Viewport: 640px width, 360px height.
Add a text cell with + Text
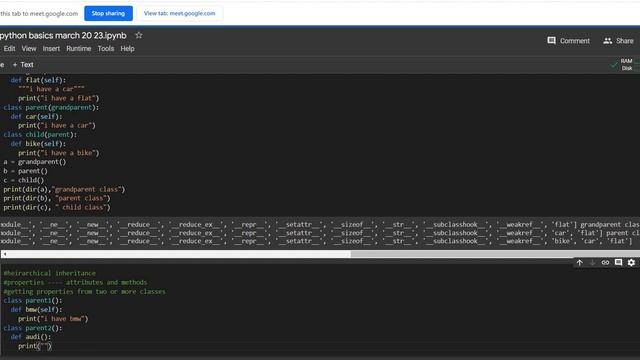pyautogui.click(x=23, y=64)
